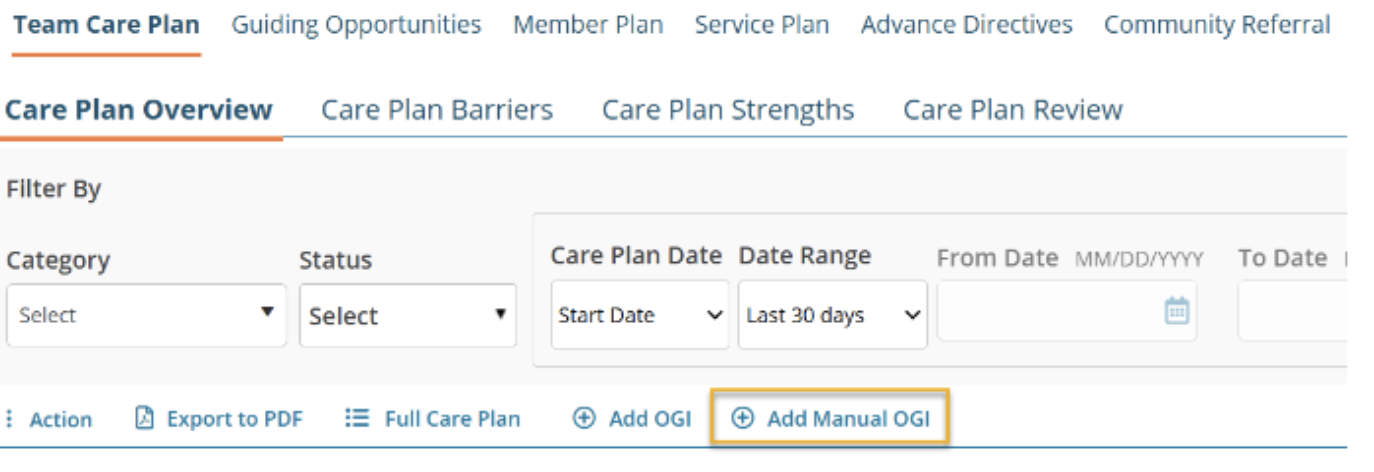Expand the Status dropdown
Viewport: 1374px width, 472px height.
[408, 315]
